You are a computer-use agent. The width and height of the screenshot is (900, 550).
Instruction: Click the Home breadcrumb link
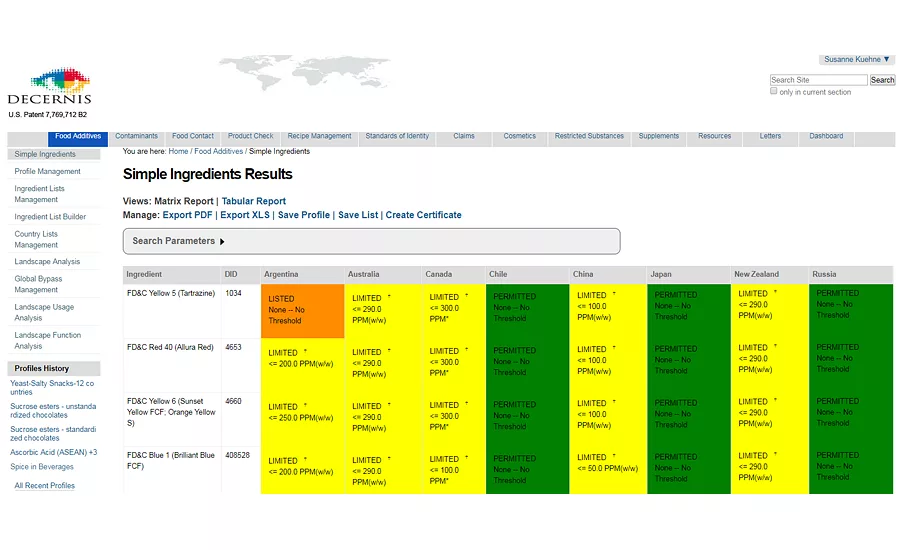[x=178, y=151]
